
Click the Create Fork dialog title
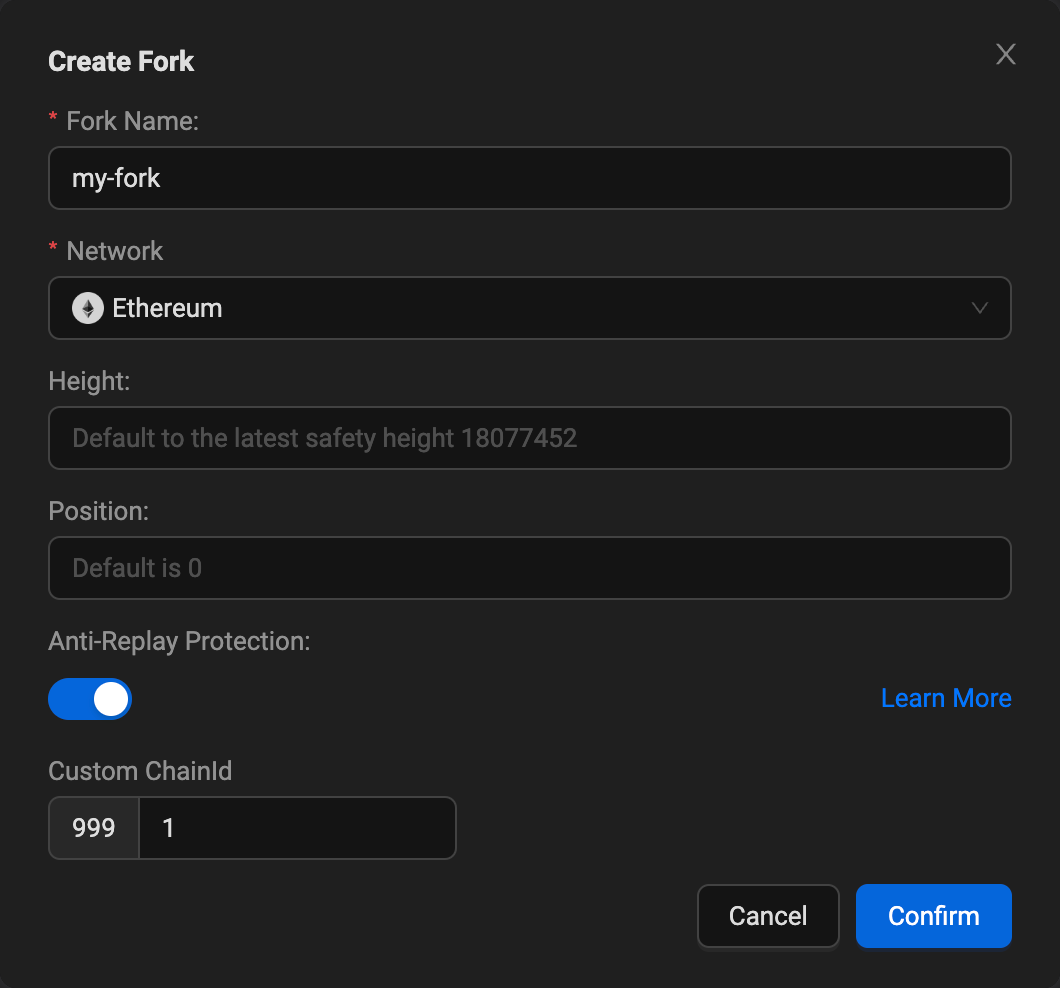point(120,61)
